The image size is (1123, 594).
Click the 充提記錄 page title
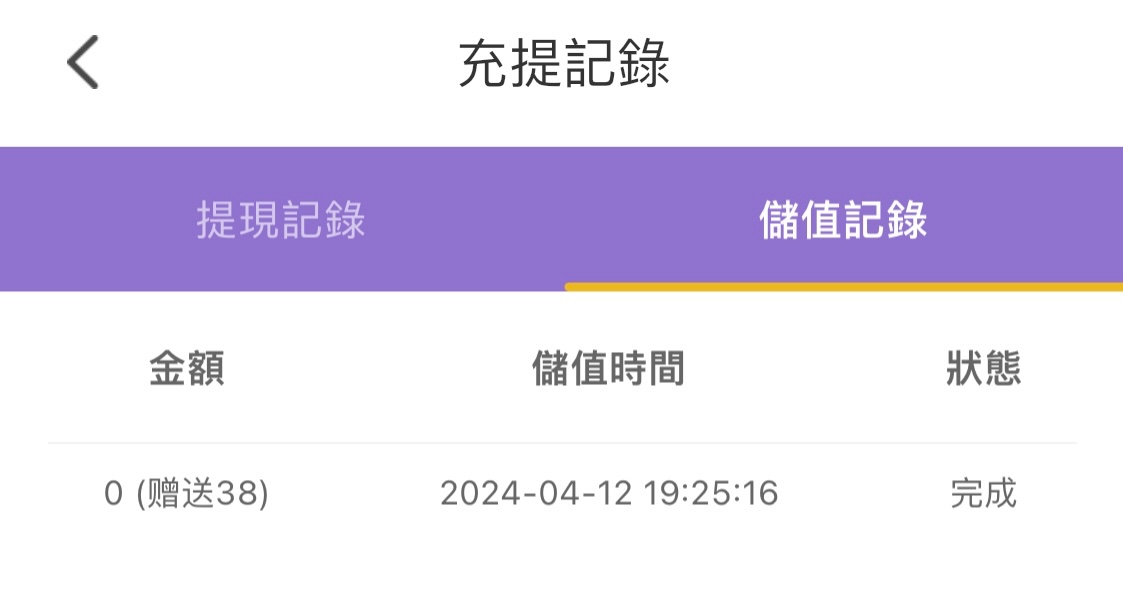563,65
